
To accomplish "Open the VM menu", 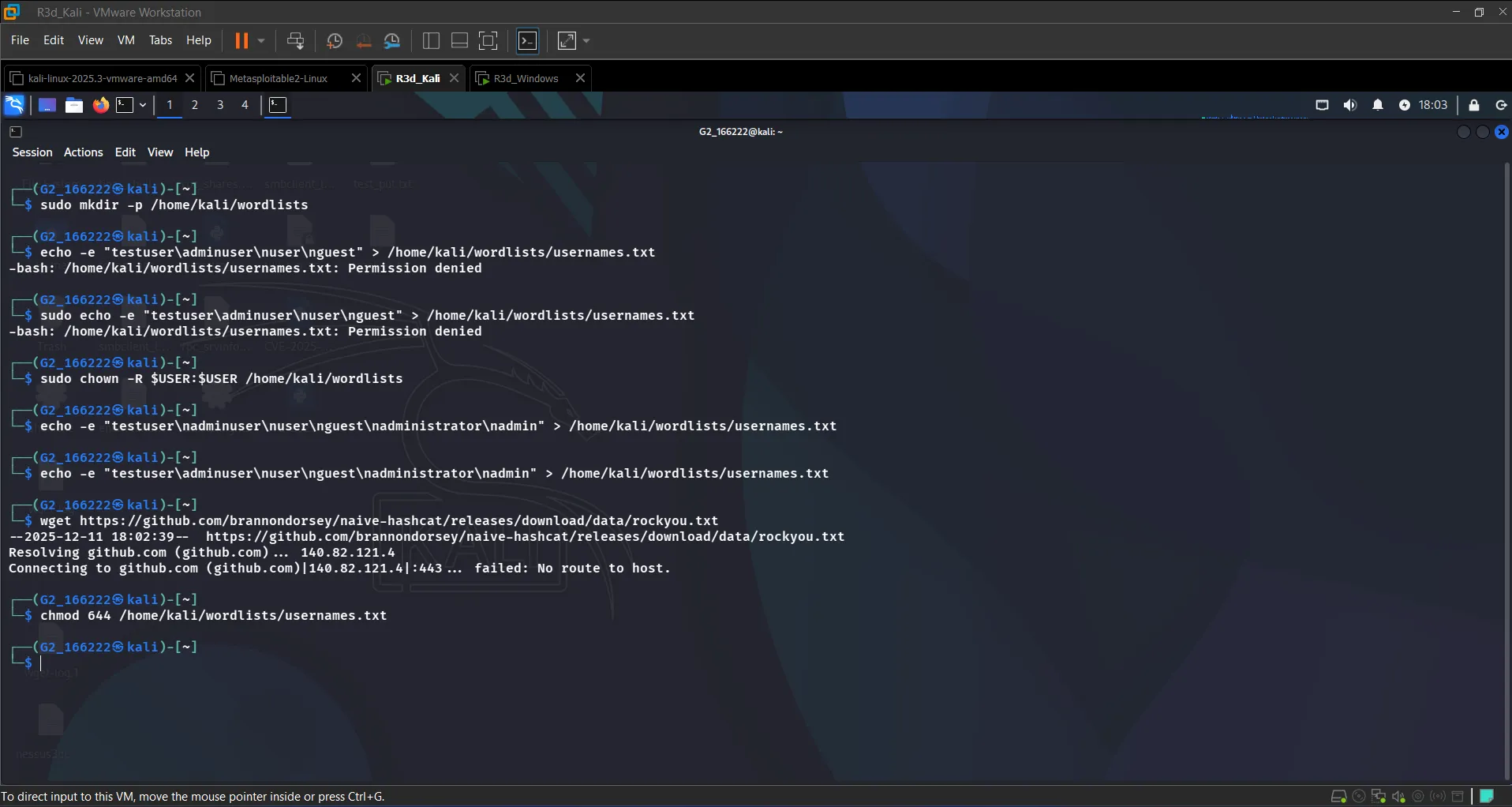I will (126, 40).
